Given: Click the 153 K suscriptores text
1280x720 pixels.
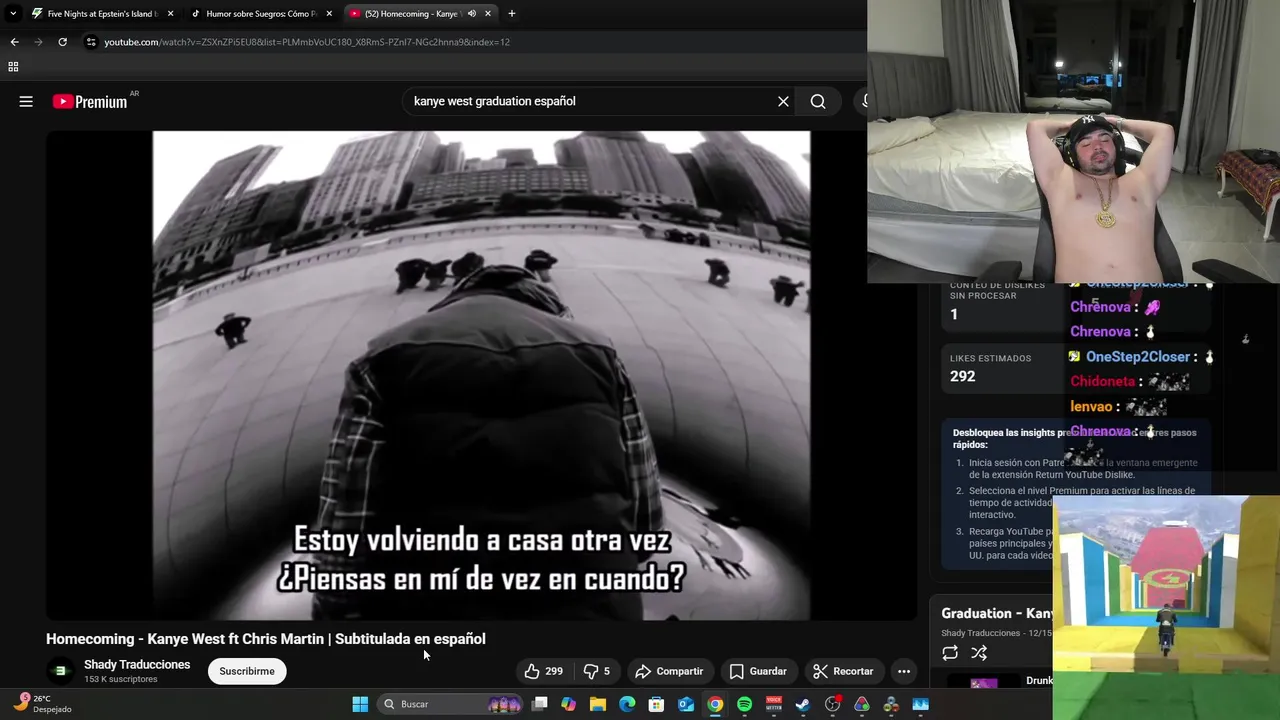Looking at the screenshot, I should [x=121, y=679].
